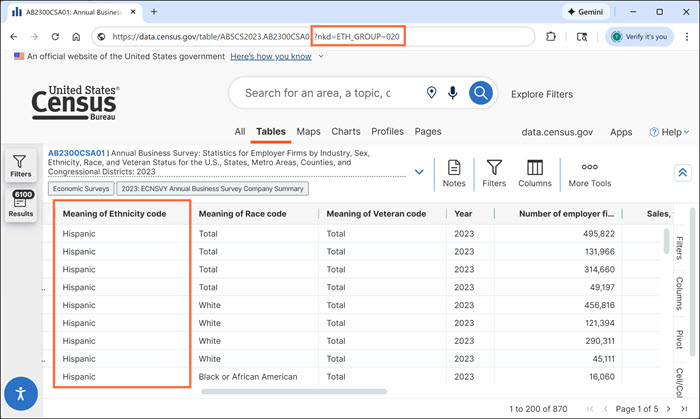This screenshot has height=419, width=700.
Task: Switch to the All tab
Action: coord(240,132)
